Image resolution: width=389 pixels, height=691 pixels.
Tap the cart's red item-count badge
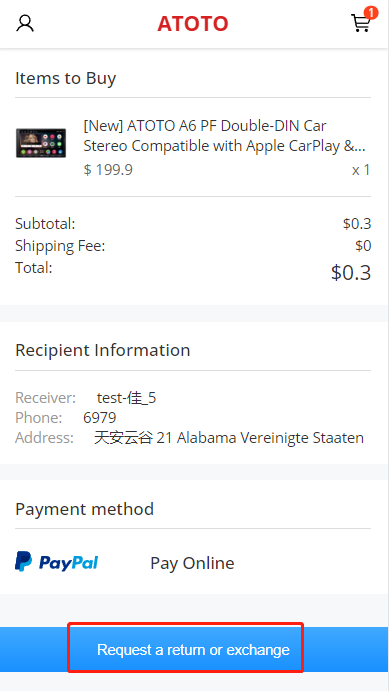[371, 13]
